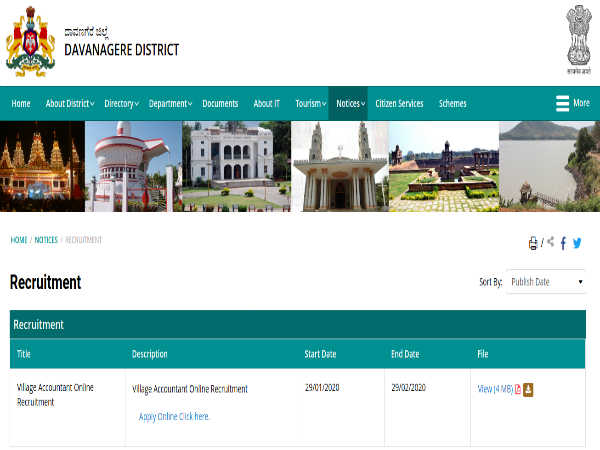Open the Schemes menu item
Viewport: 600px width, 450px height.
452,104
